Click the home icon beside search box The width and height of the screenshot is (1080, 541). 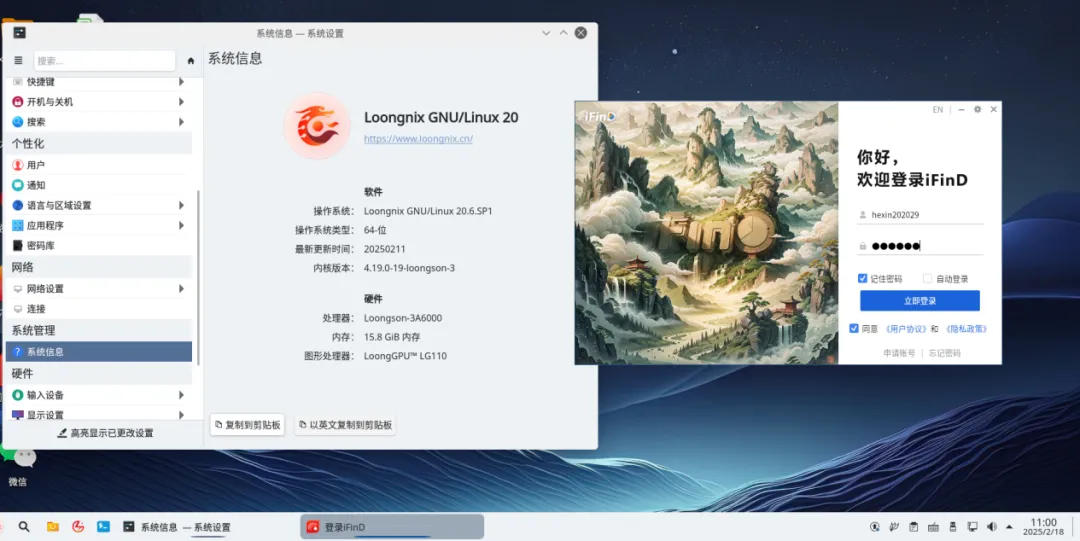(191, 61)
